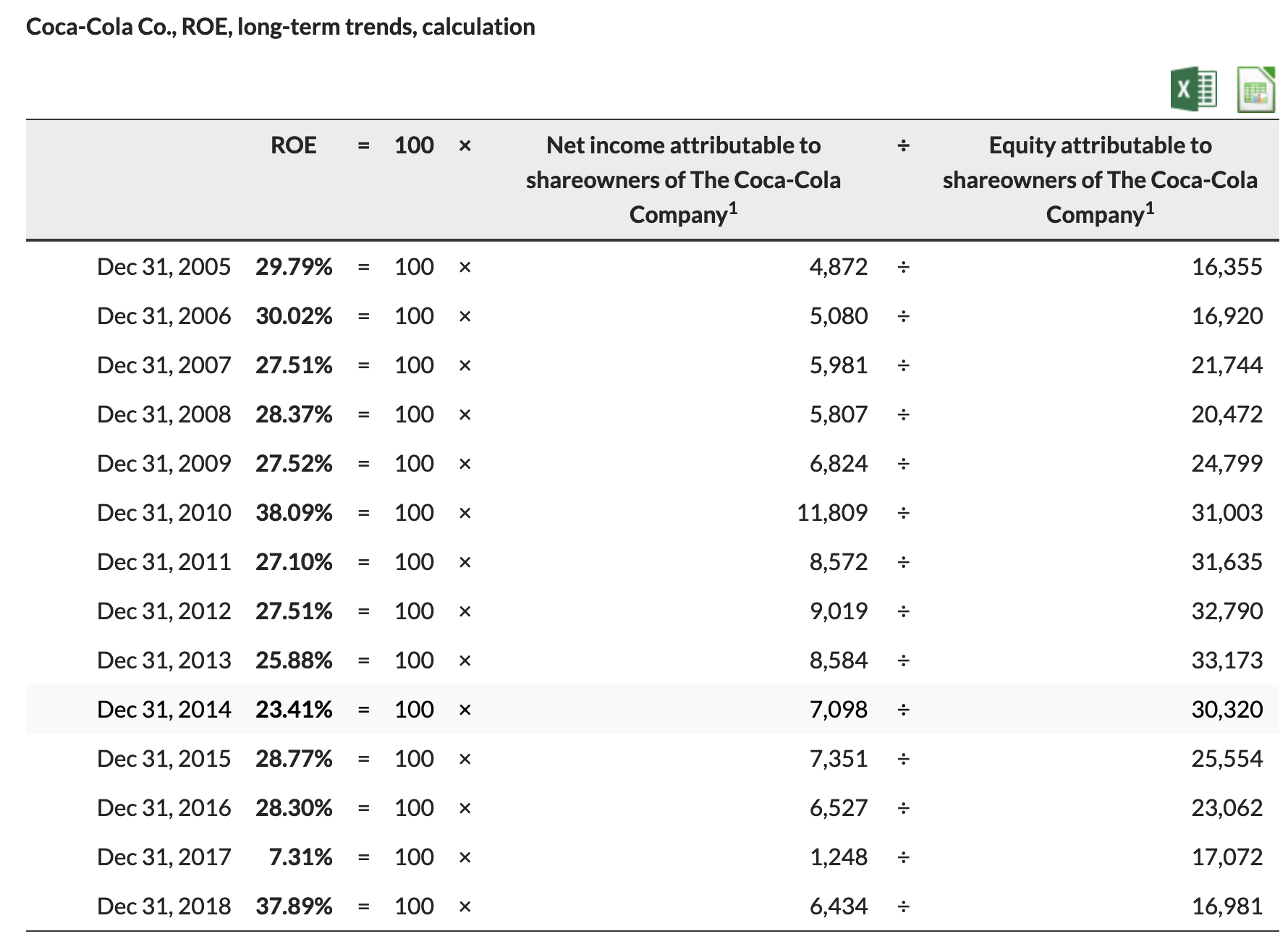Click net income value 1,248
This screenshot has width=1288, height=939.
point(838,857)
